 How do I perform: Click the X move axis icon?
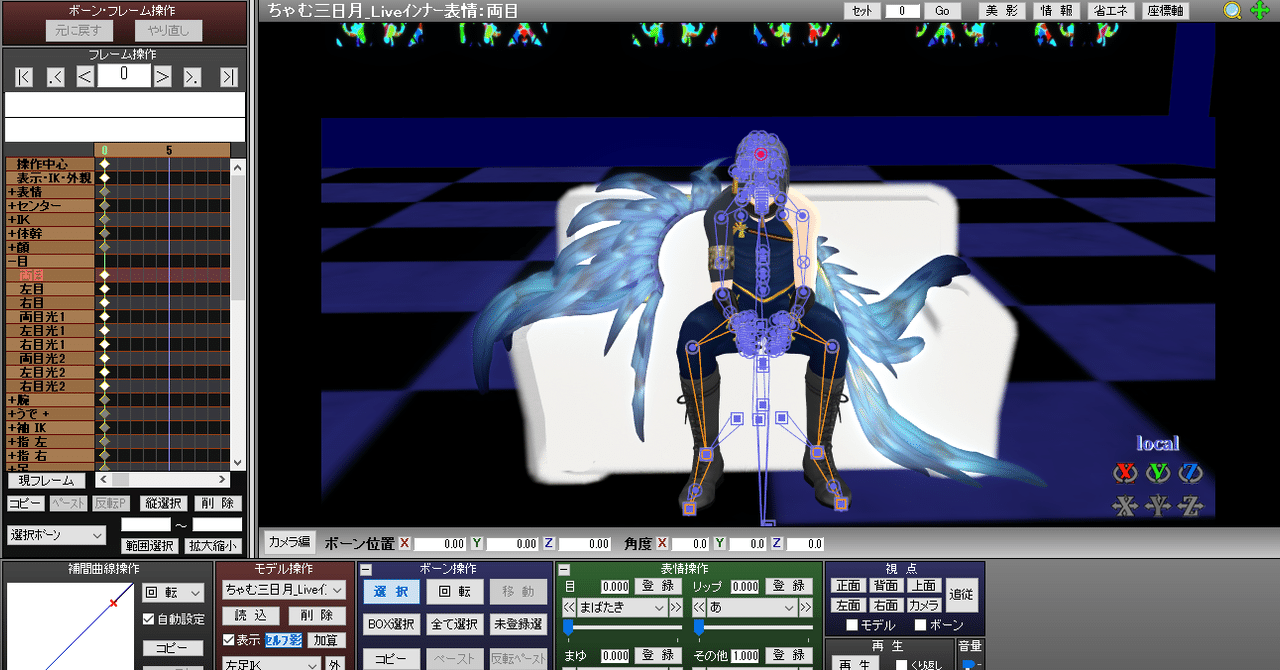[1126, 506]
